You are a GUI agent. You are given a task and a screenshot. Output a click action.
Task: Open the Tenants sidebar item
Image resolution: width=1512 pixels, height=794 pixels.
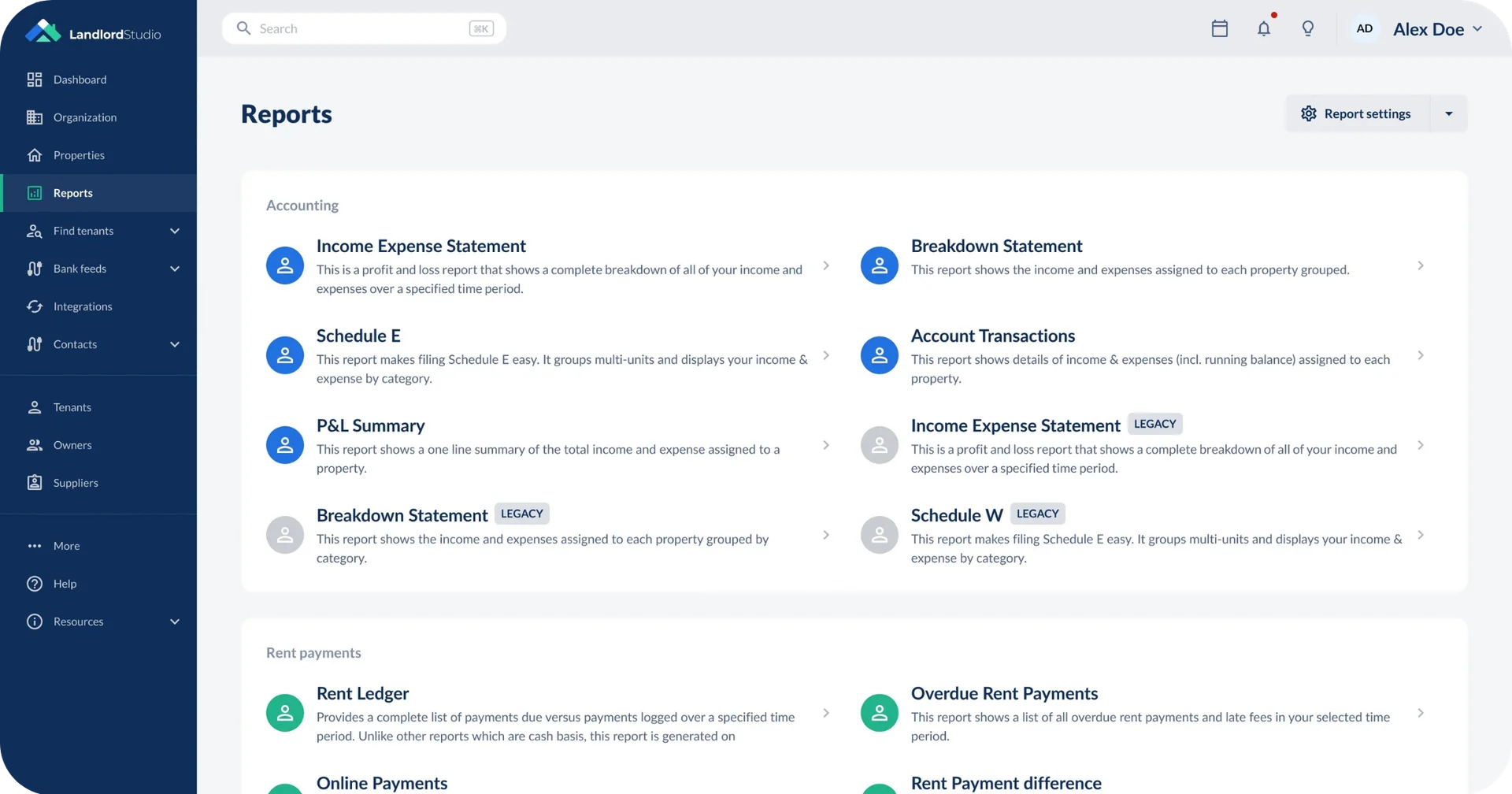tap(98, 407)
